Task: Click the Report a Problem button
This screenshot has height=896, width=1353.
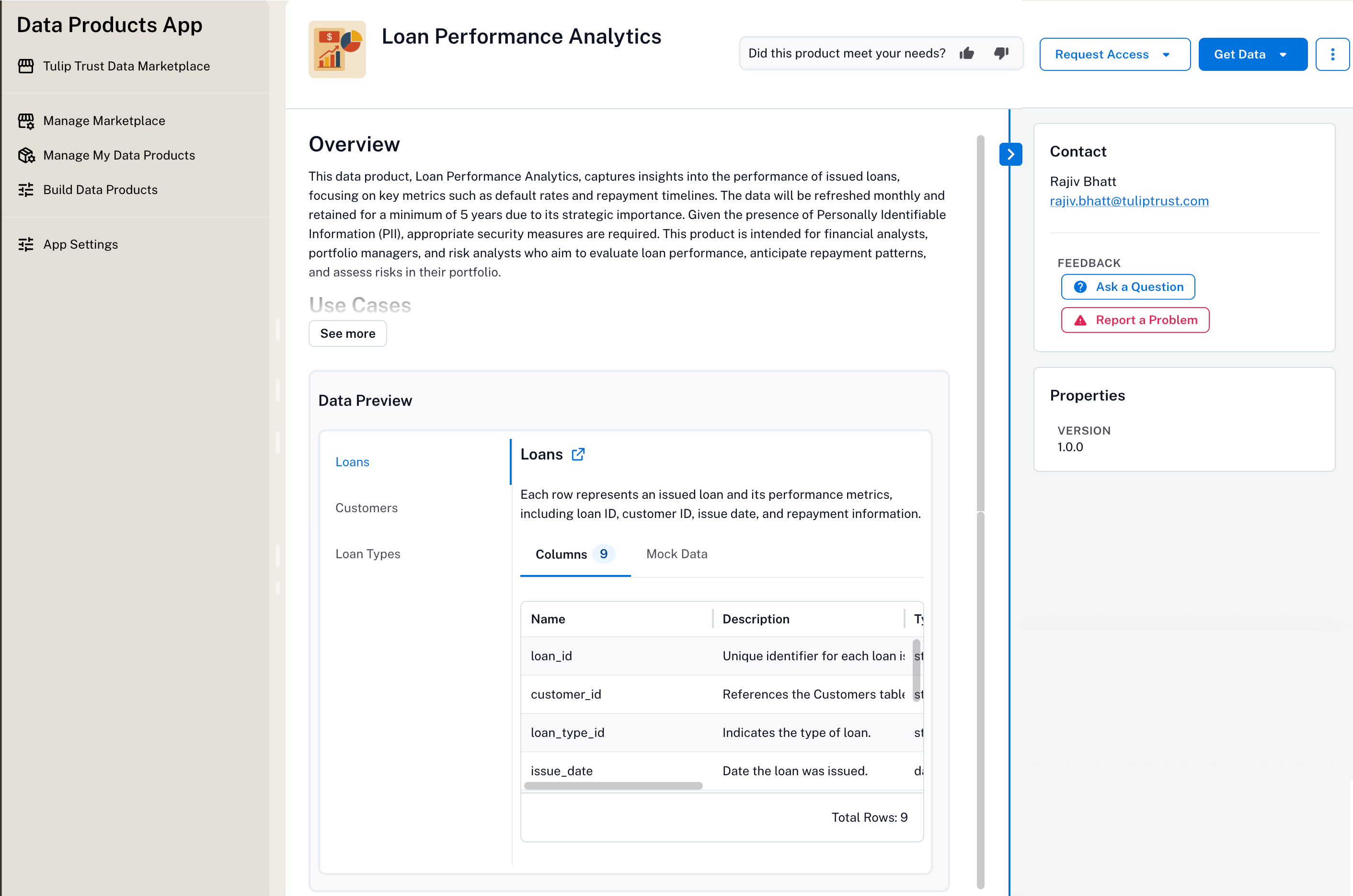Action: [x=1135, y=320]
